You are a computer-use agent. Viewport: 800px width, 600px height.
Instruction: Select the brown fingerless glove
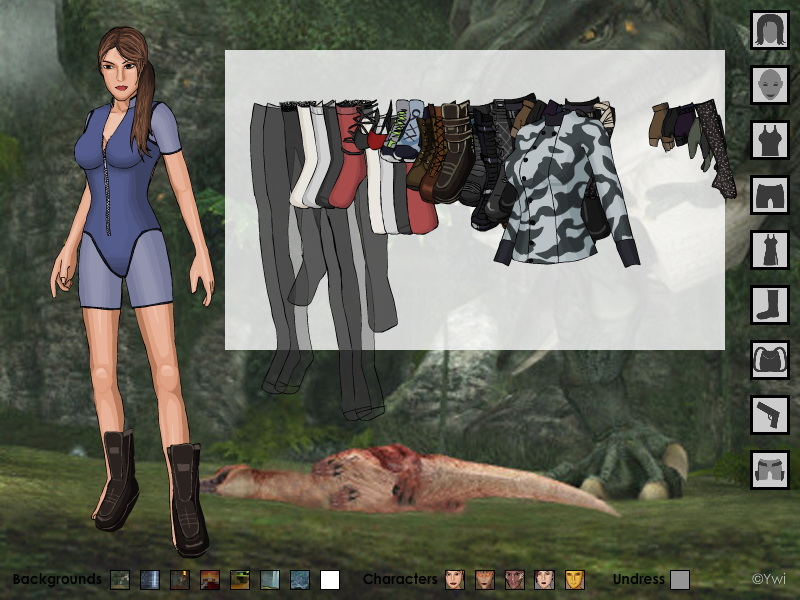(x=658, y=125)
